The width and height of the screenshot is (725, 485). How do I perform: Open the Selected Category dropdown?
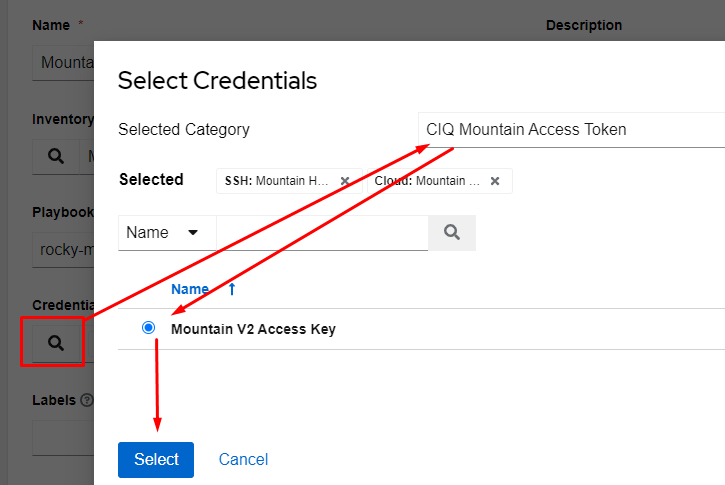pyautogui.click(x=570, y=129)
